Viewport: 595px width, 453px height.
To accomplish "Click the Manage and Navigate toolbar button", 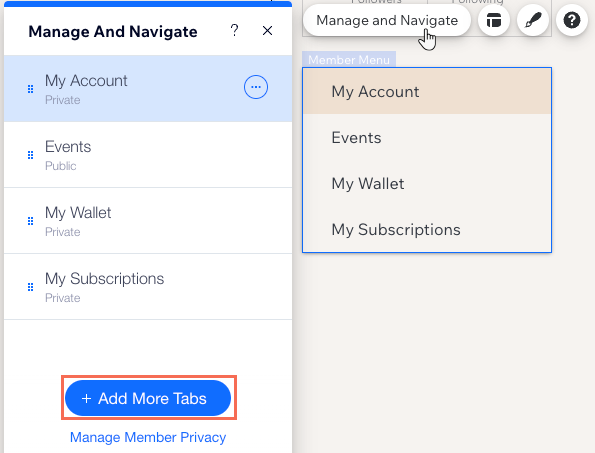I will pyautogui.click(x=387, y=20).
